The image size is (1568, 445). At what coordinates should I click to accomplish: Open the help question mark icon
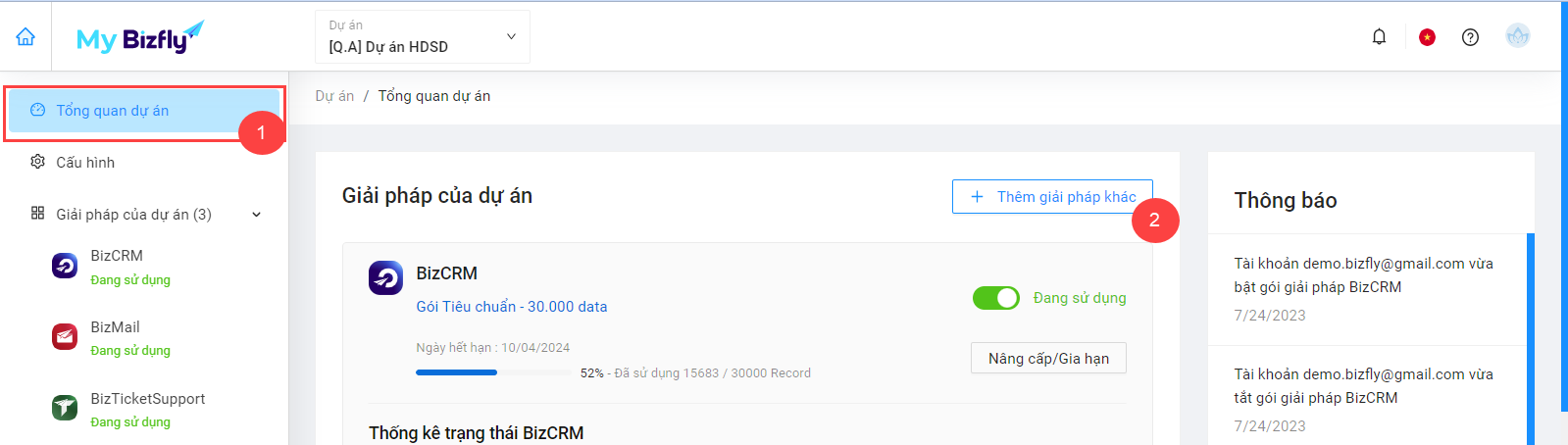click(1470, 37)
